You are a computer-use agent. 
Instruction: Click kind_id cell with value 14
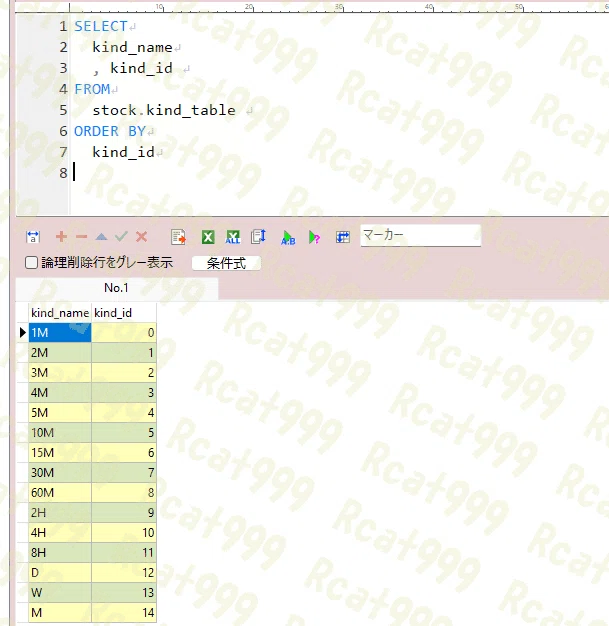point(124,612)
